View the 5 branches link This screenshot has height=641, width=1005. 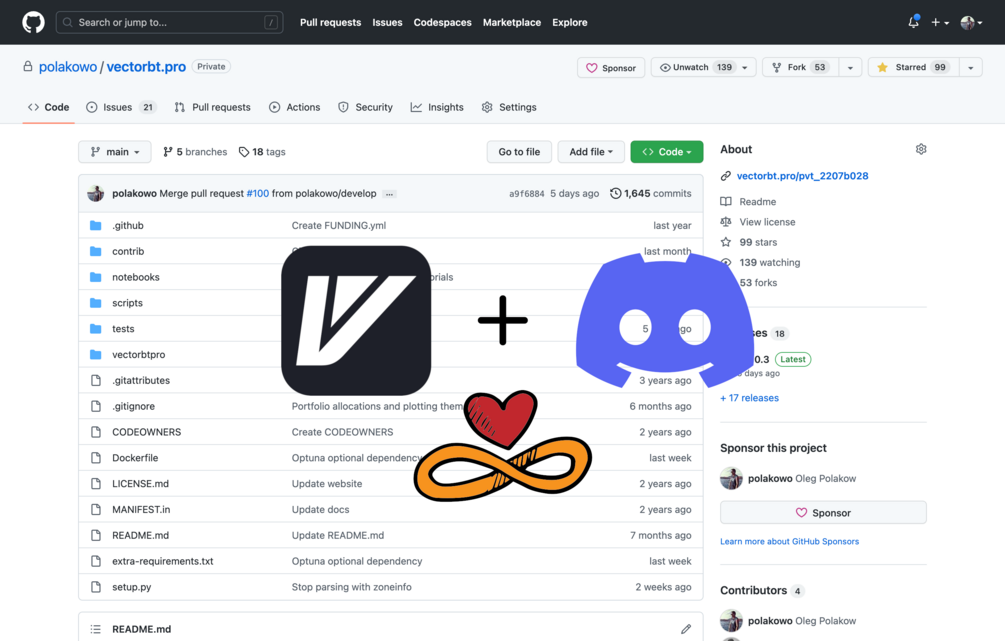[195, 152]
